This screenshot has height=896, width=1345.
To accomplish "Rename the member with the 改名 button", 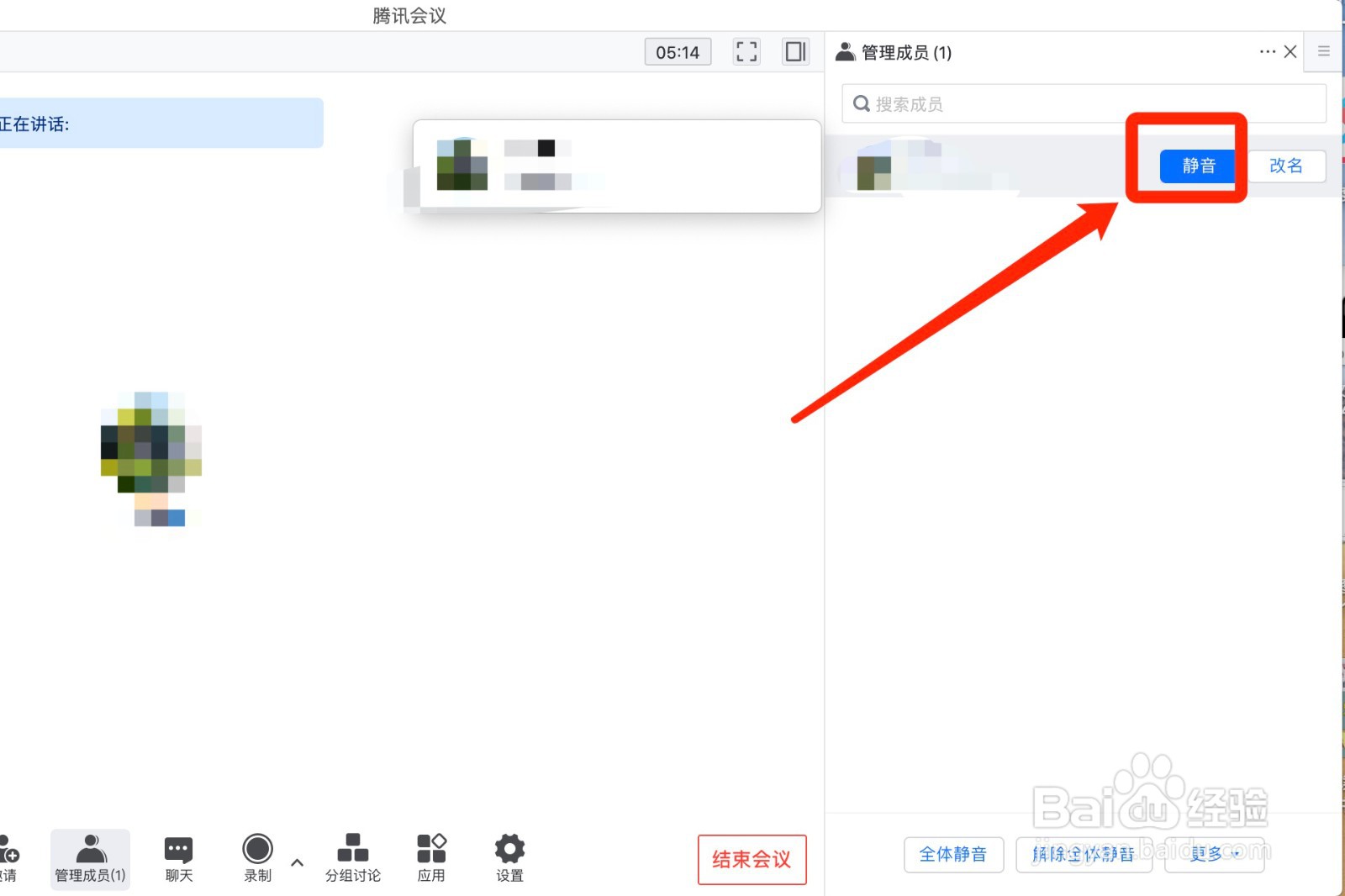I will click(x=1285, y=166).
